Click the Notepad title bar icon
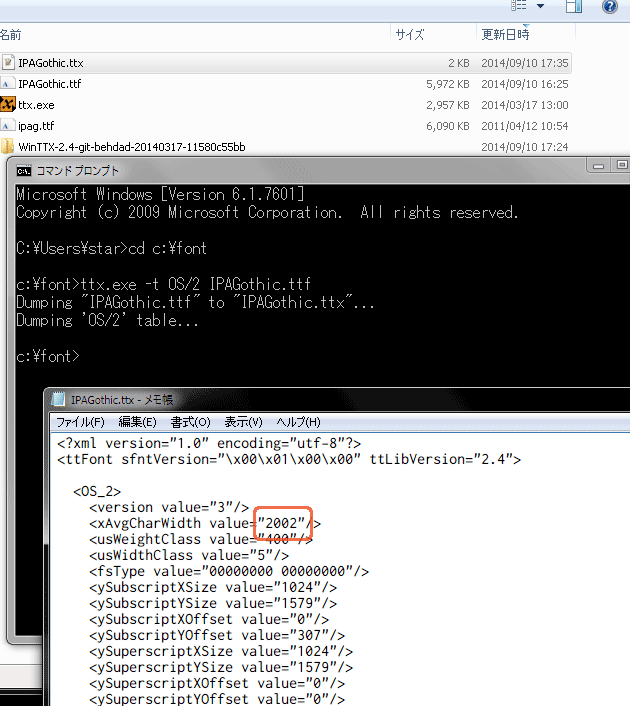Screen dimensions: 630x706 click(59, 399)
